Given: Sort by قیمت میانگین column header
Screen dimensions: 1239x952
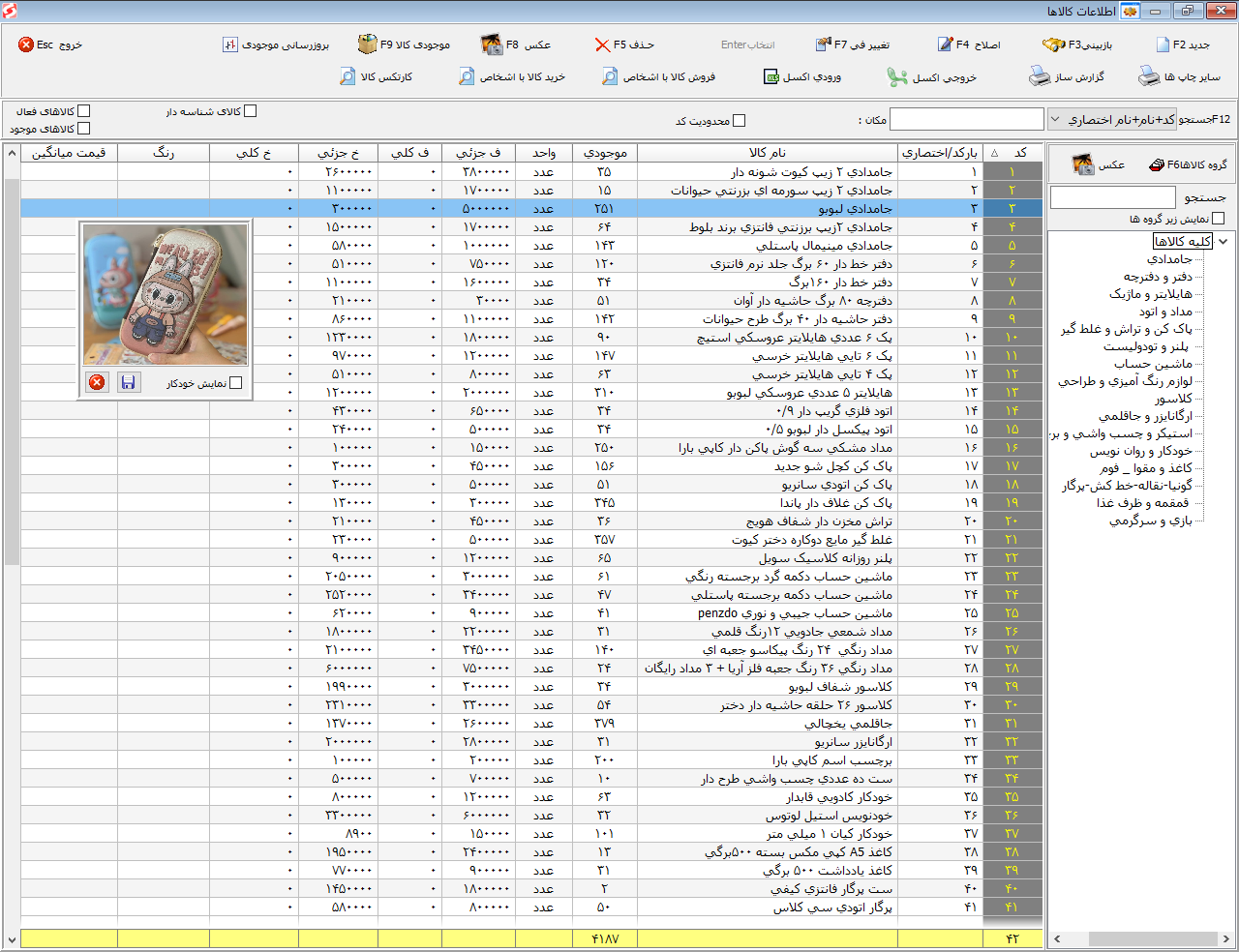Looking at the screenshot, I should click(x=69, y=153).
